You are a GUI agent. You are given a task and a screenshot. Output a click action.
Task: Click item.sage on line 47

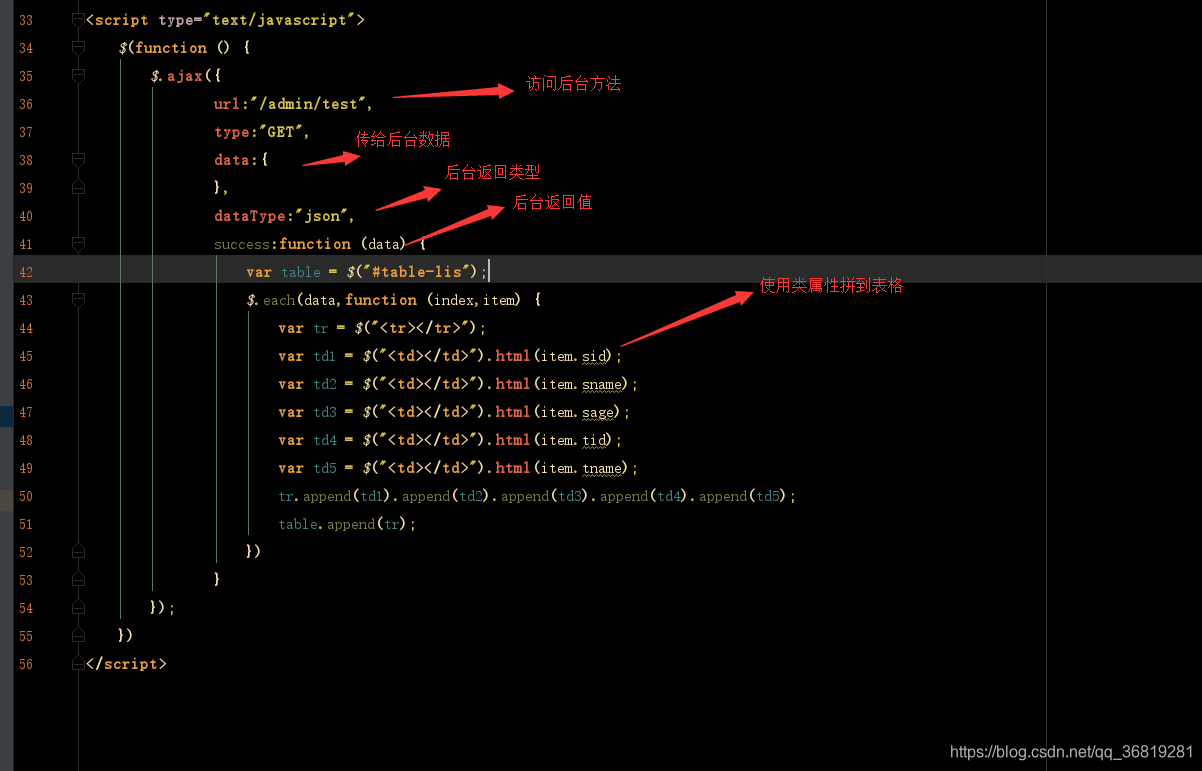pos(579,412)
